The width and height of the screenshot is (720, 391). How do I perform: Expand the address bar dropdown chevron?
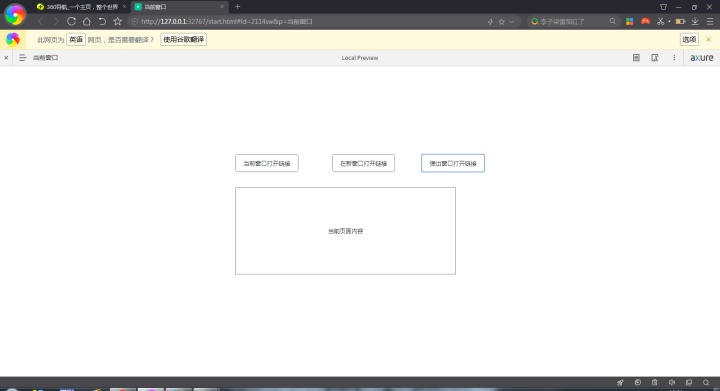pos(512,22)
